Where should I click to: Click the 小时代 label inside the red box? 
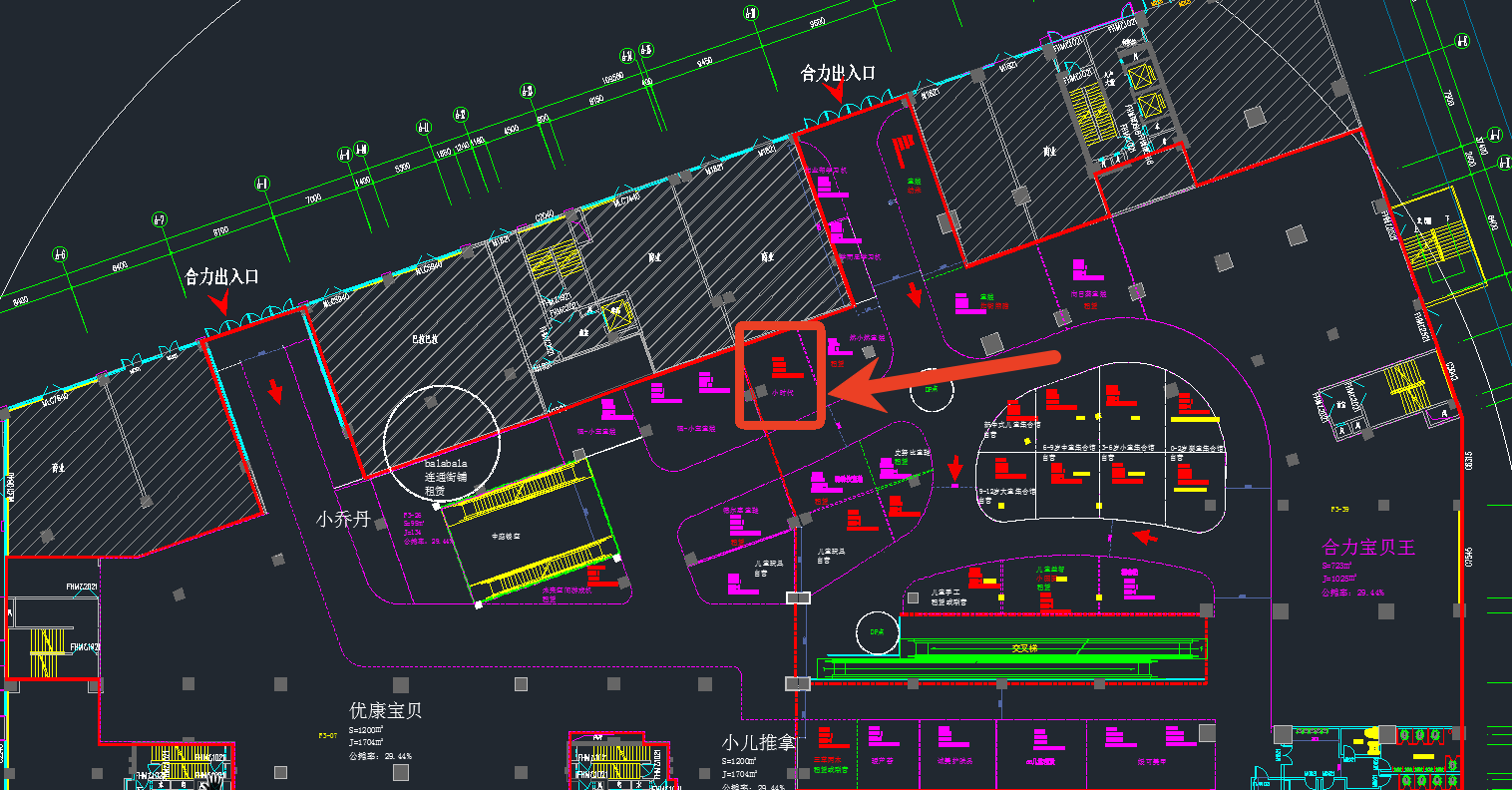click(x=783, y=393)
